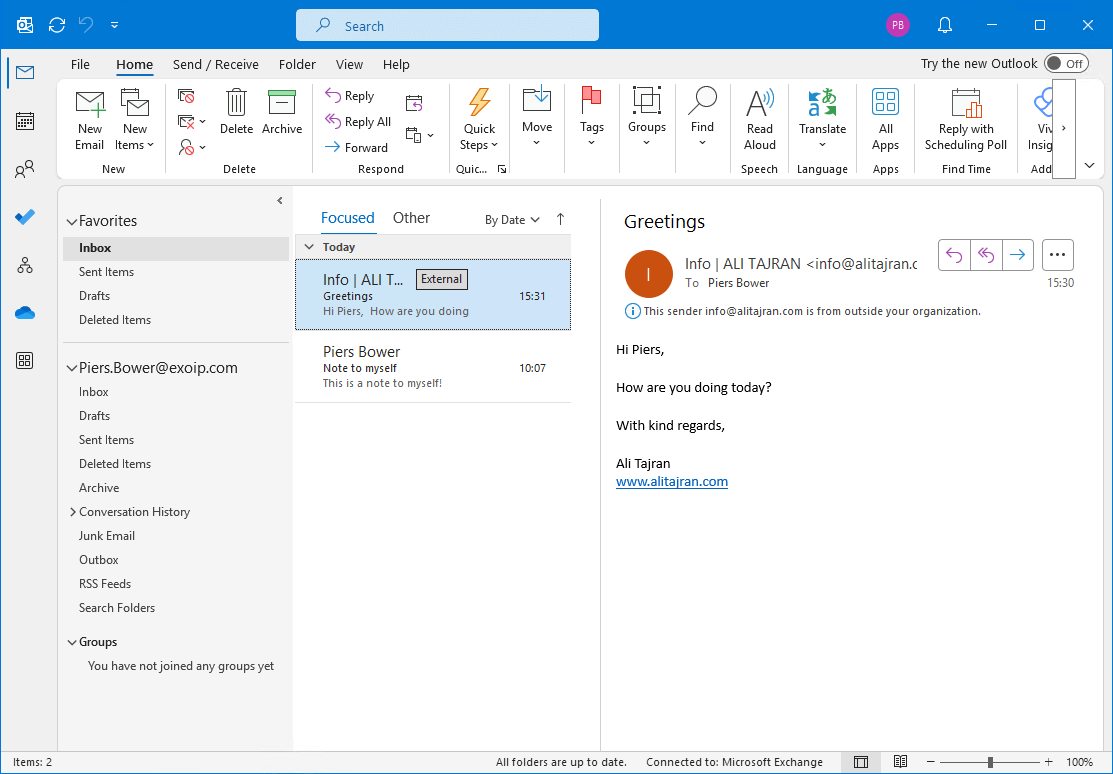The image size is (1113, 774).
Task: Switch to Reading view in status bar
Action: [900, 762]
